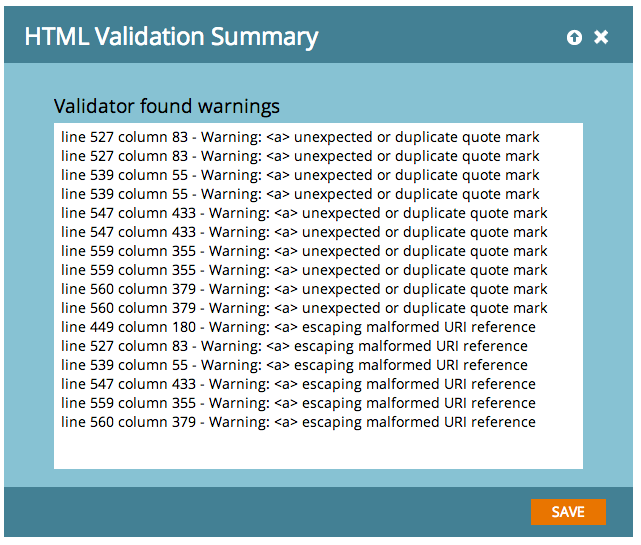Select line 560 malformed URI reference warning
This screenshot has height=545, width=641.
pos(298,422)
